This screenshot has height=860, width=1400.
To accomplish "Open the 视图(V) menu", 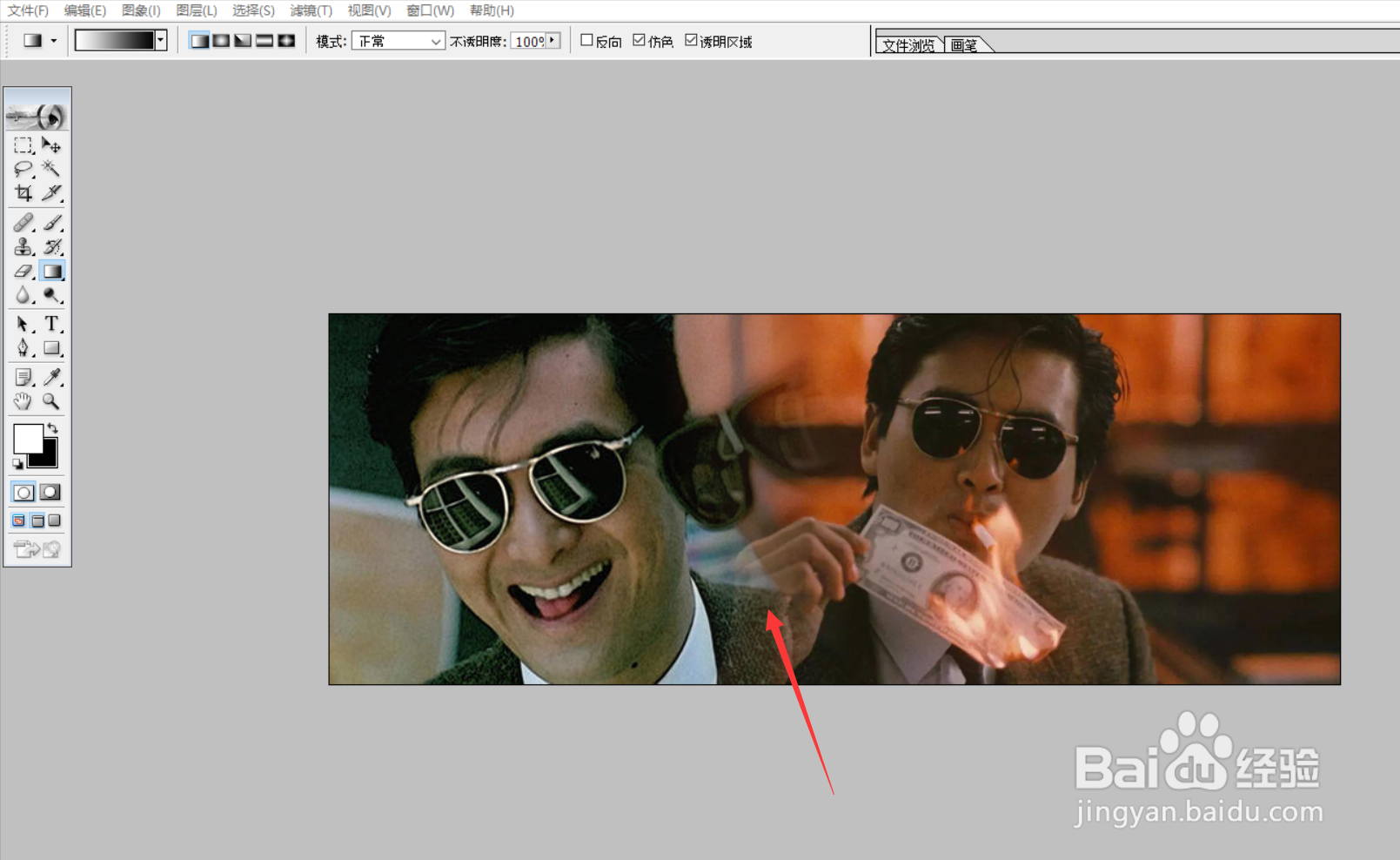I will click(369, 10).
